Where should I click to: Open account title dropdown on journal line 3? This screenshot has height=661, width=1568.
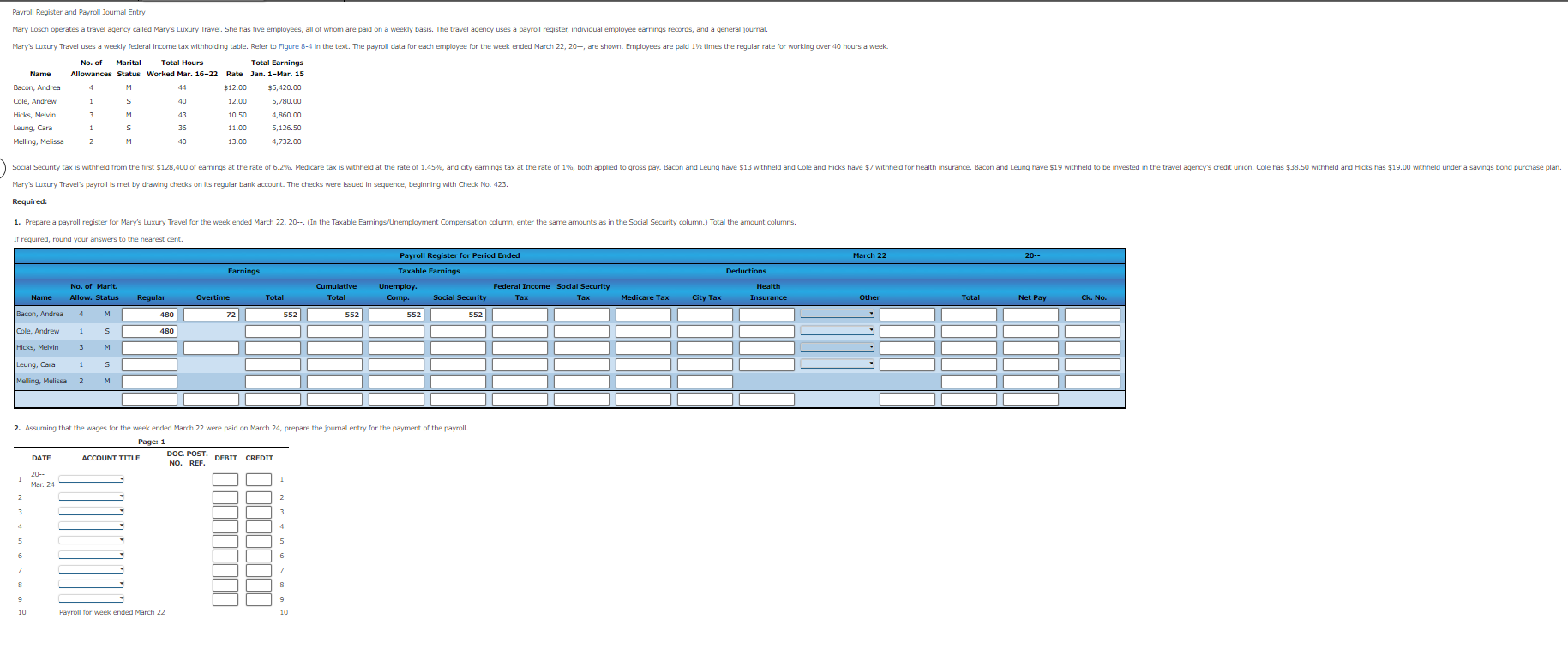pyautogui.click(x=91, y=511)
